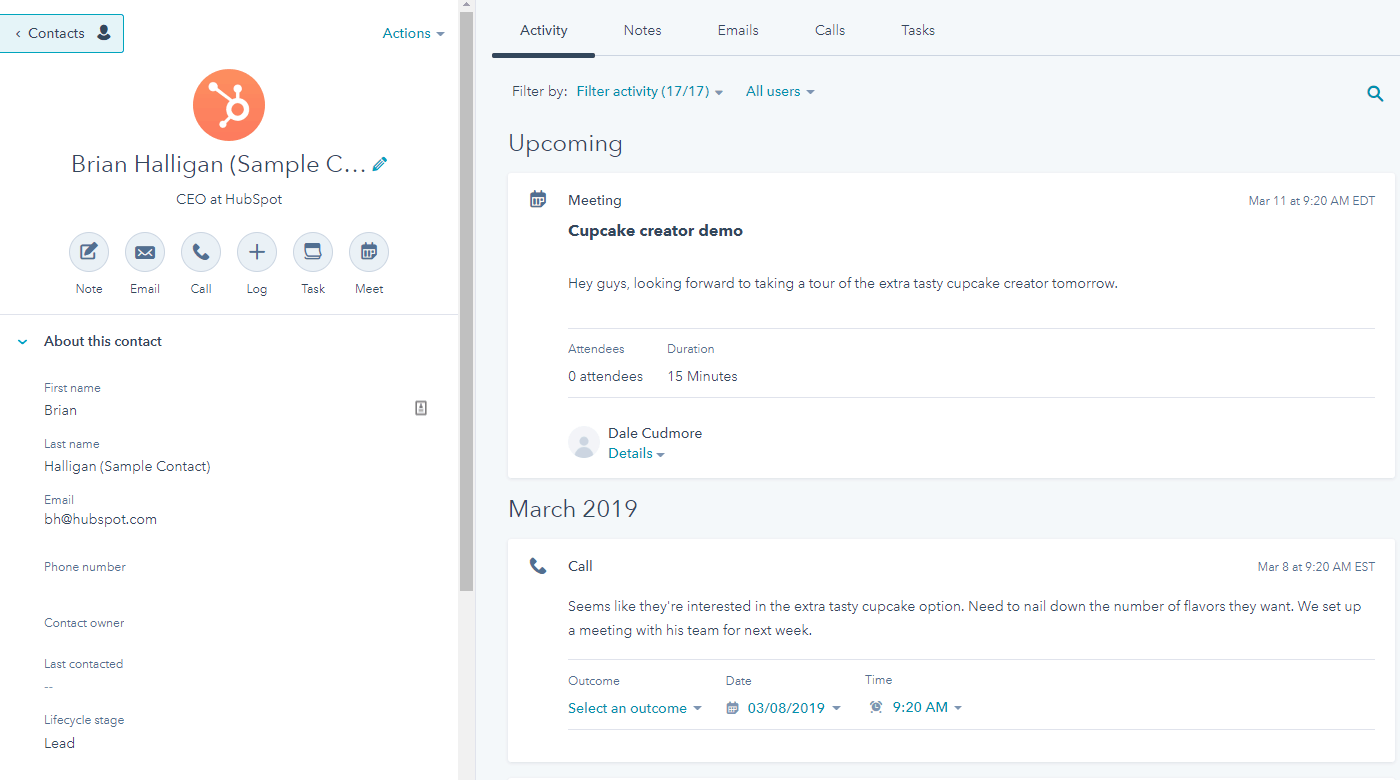This screenshot has height=780, width=1400.
Task: Click the Last name field Halligan (Sample Contact)
Action: point(127,466)
